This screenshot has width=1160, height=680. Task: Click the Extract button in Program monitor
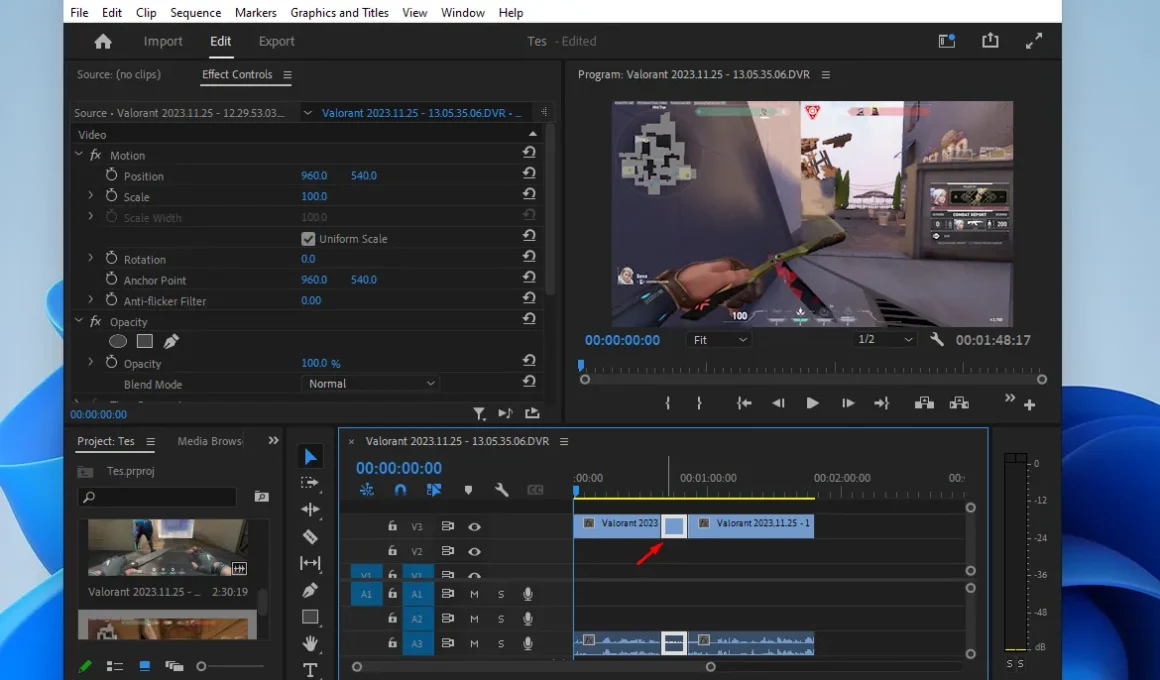[960, 403]
